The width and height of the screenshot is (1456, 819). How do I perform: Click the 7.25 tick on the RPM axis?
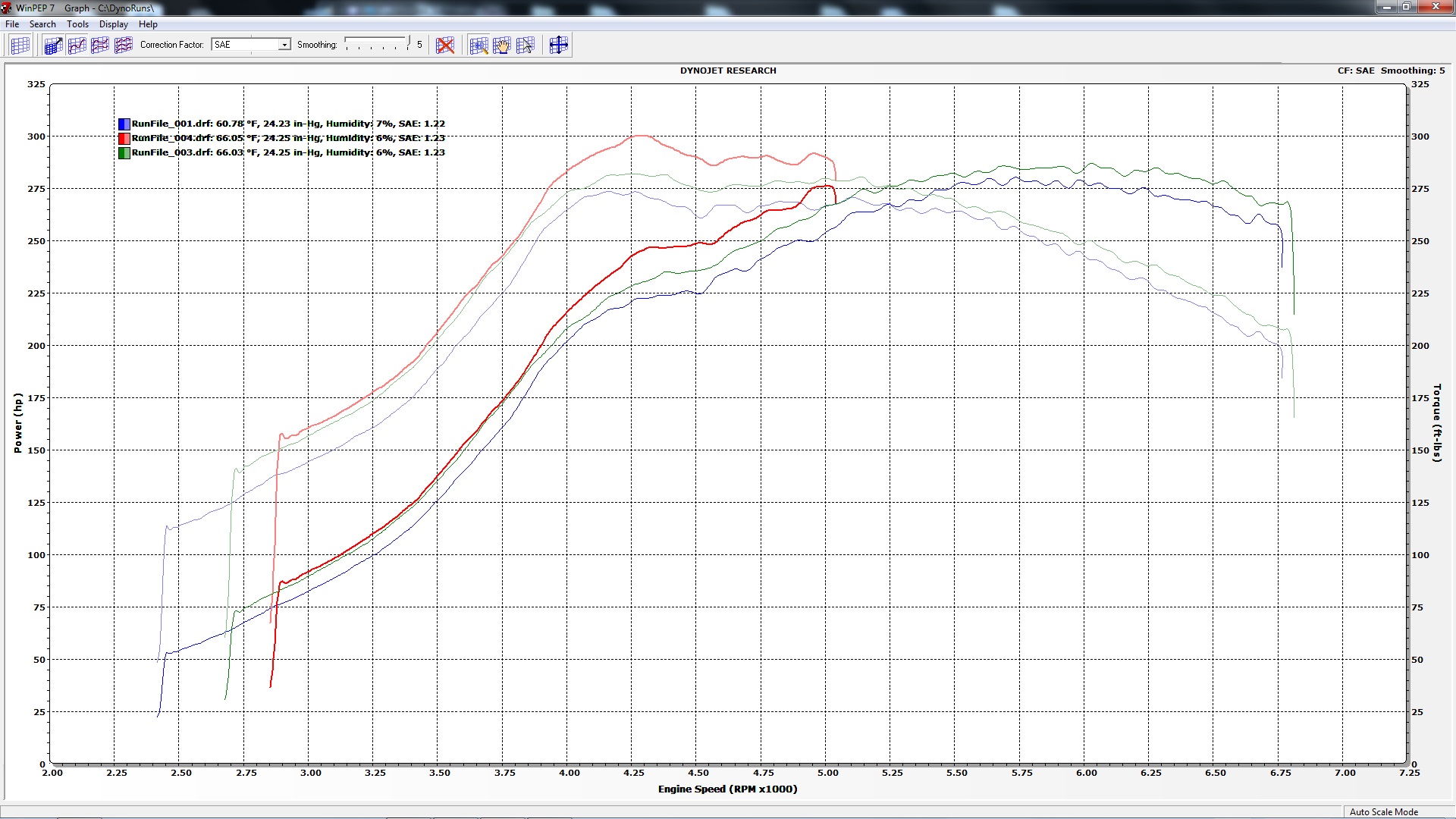click(x=1410, y=773)
